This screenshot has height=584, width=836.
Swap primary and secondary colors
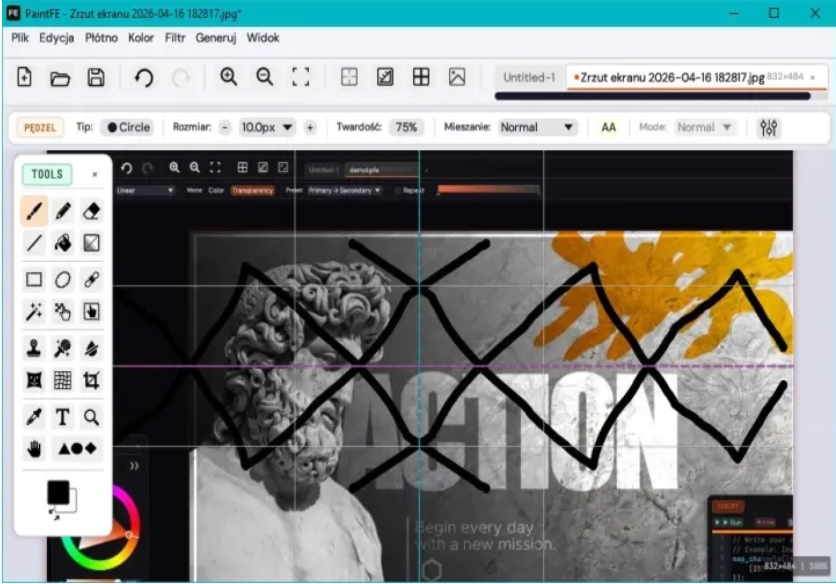[x=54, y=514]
